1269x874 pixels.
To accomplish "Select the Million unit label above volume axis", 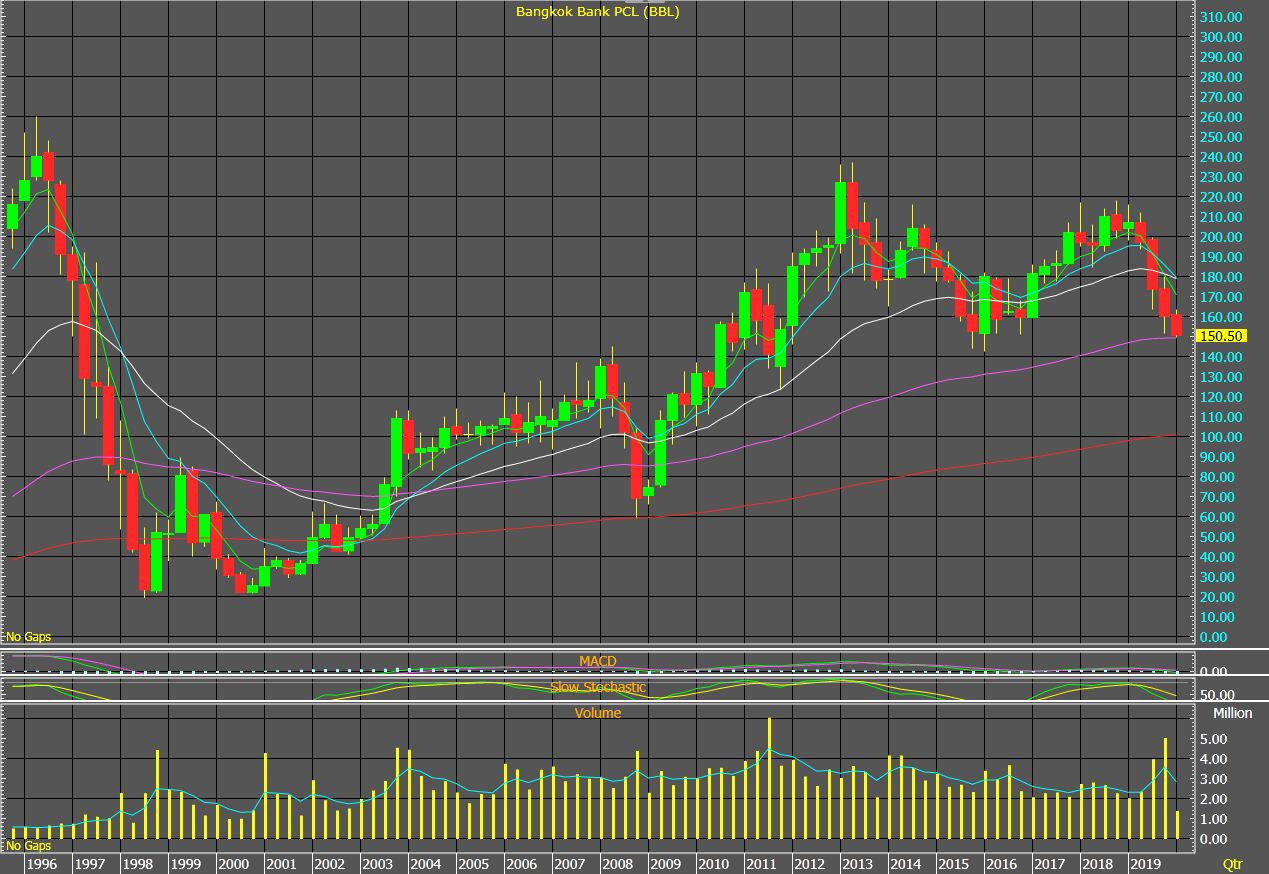I will coord(1232,714).
